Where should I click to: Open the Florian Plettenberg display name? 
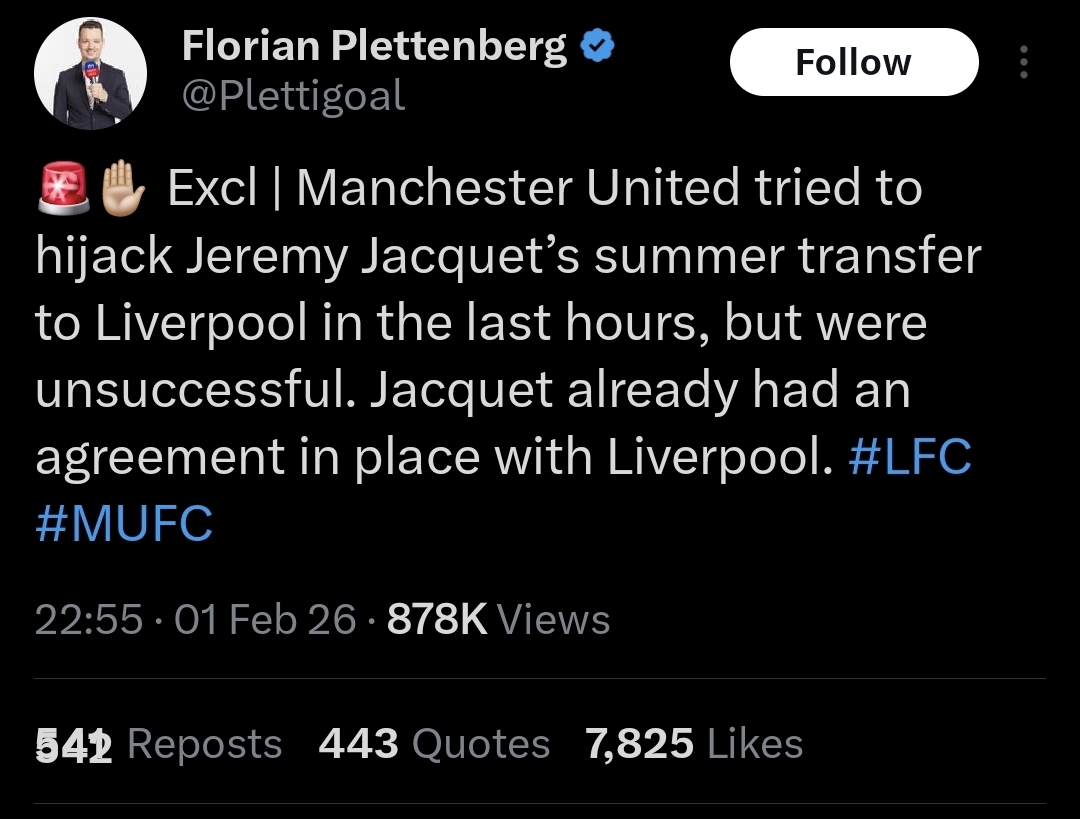pos(374,46)
